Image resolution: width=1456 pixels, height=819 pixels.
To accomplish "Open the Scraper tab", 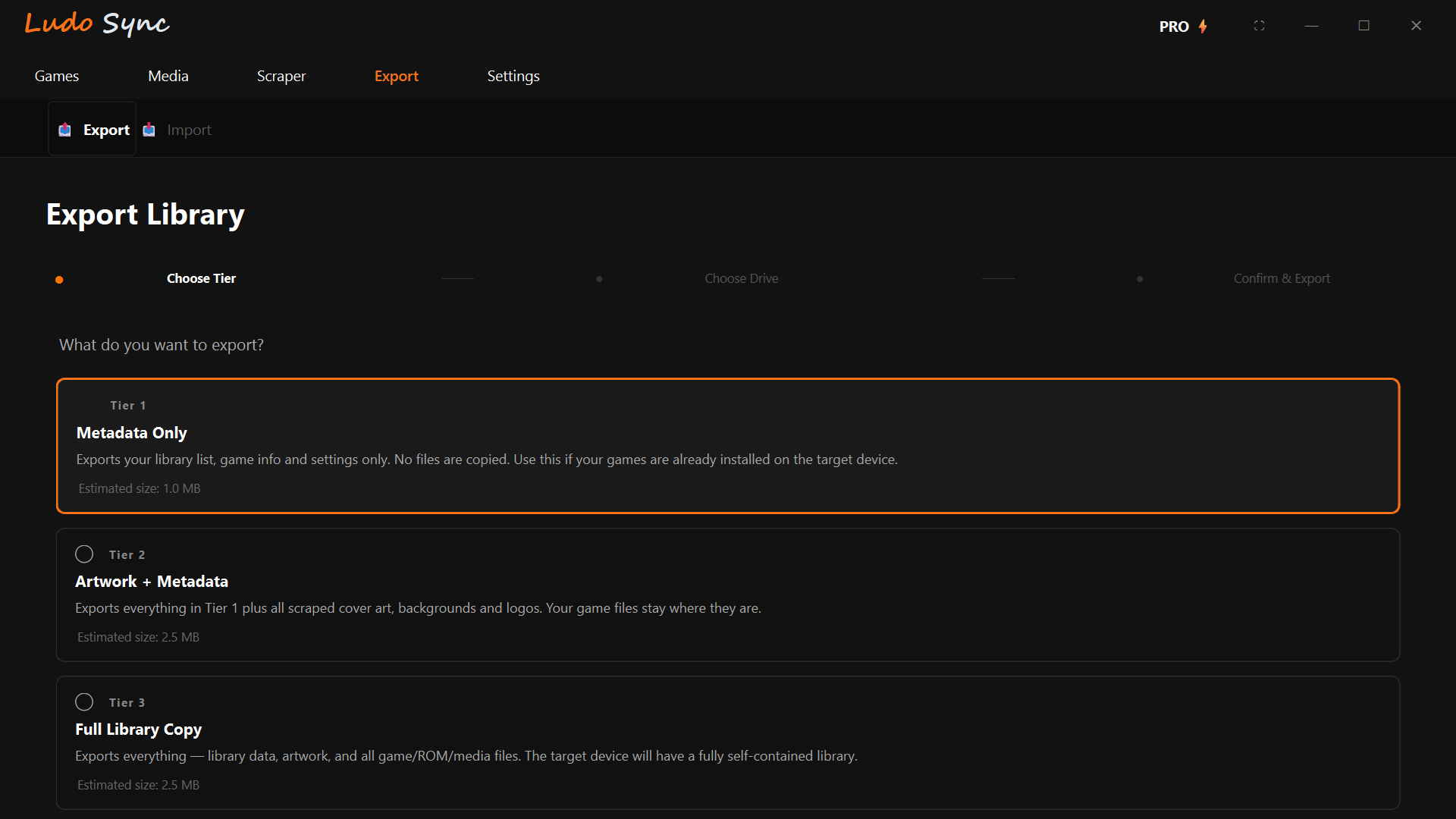I will coord(281,76).
